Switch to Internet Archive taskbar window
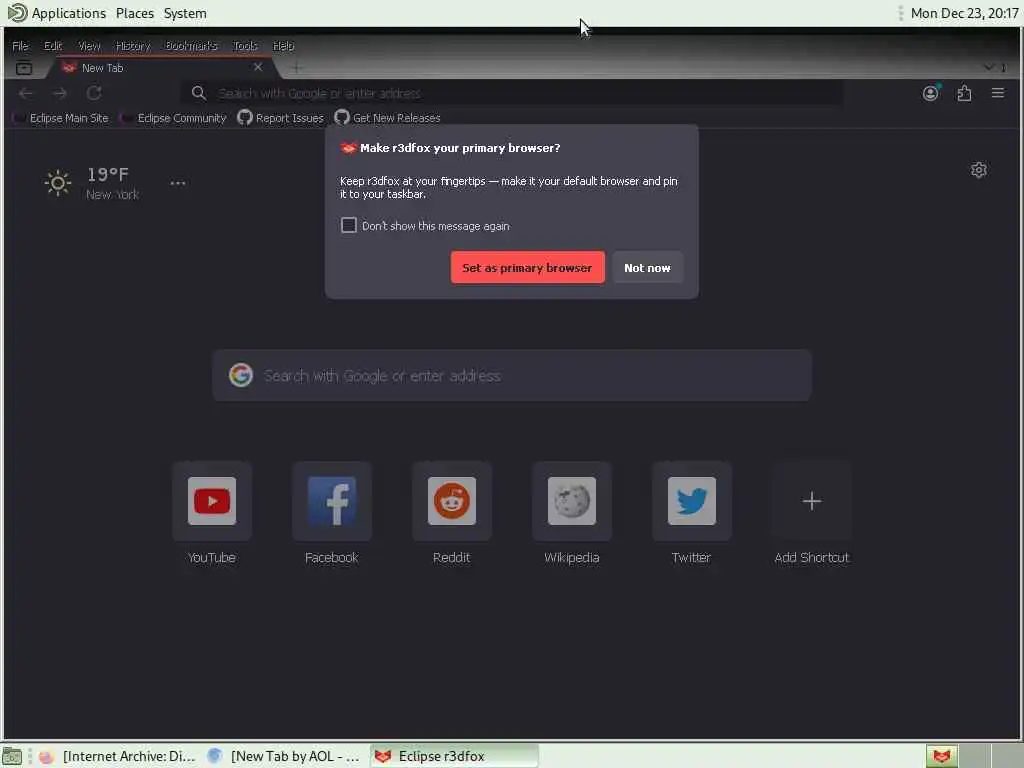The width and height of the screenshot is (1024, 768). click(x=118, y=756)
